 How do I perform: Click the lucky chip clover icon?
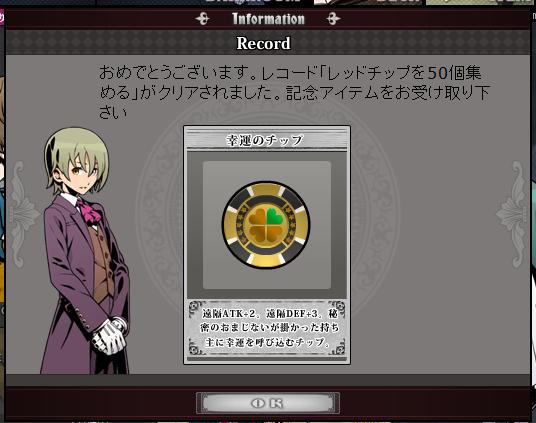click(267, 225)
